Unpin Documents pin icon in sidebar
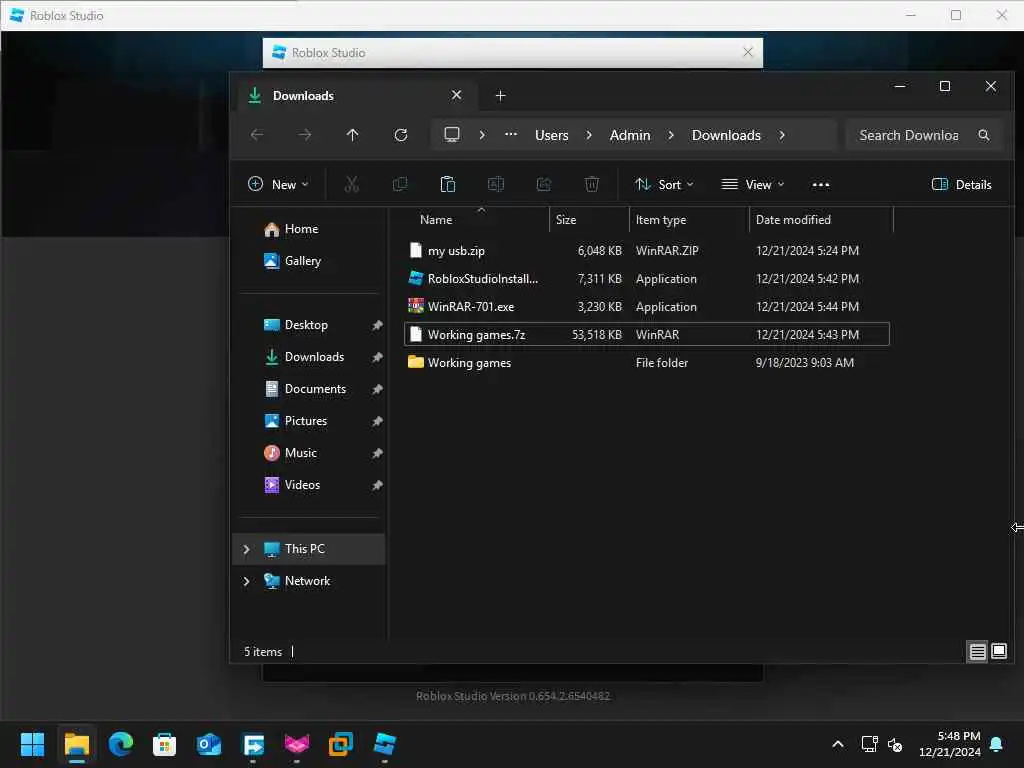This screenshot has width=1024, height=768. 377,389
